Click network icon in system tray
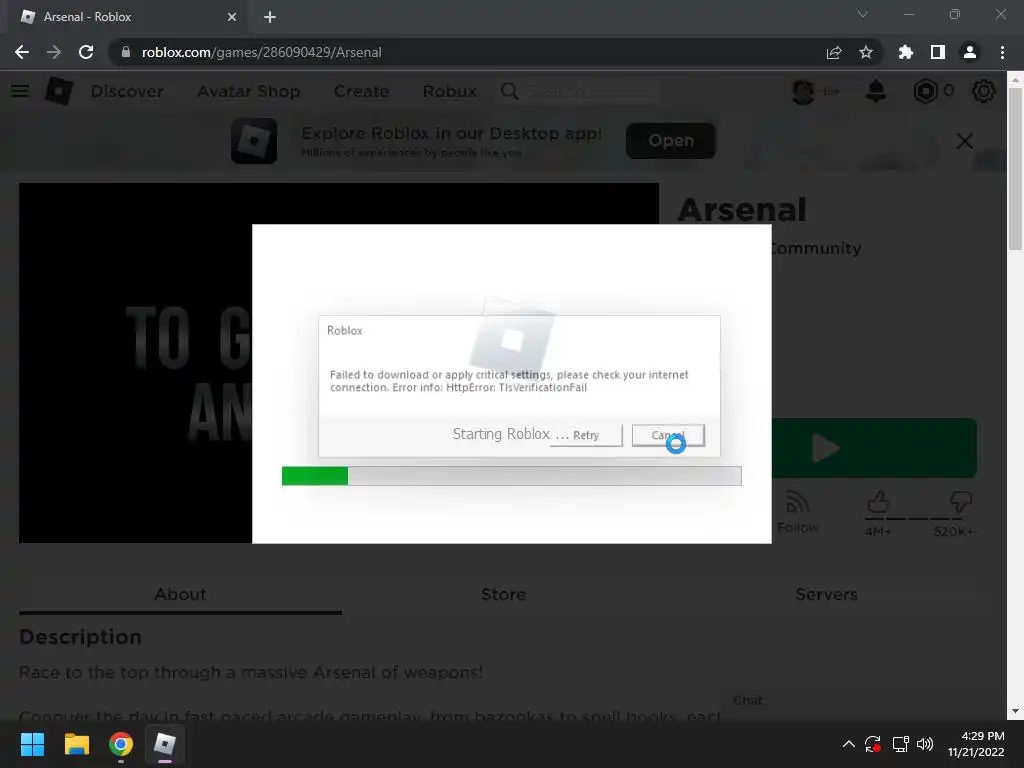The image size is (1024, 768). (901, 744)
